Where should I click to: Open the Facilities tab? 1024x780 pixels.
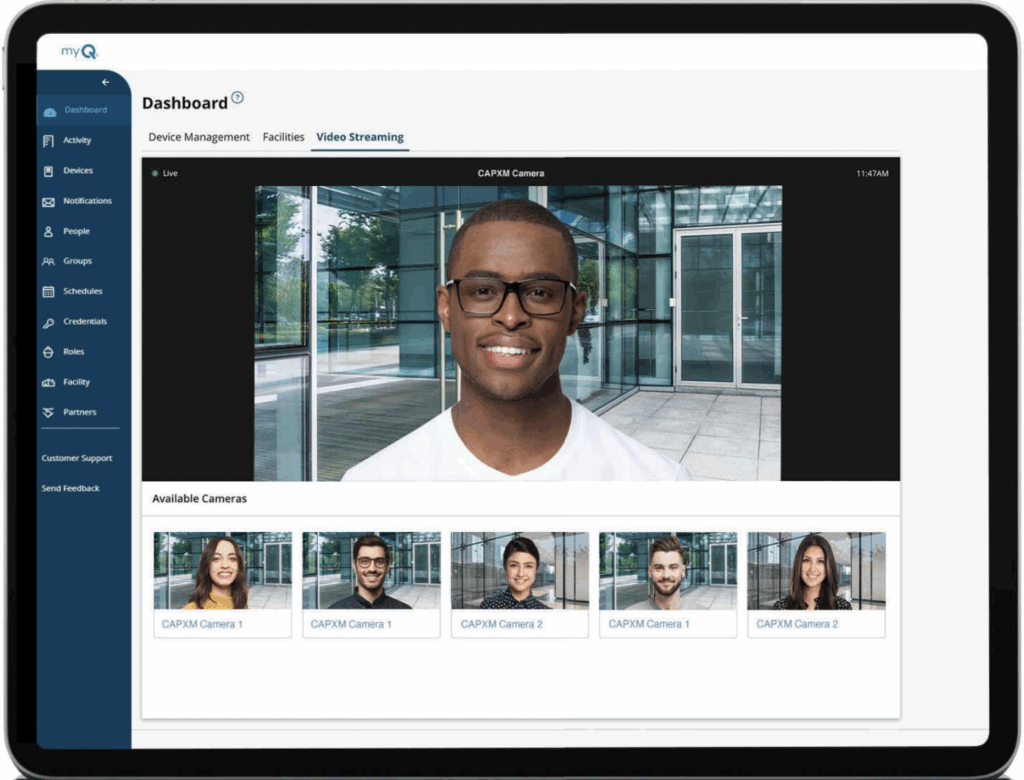283,137
